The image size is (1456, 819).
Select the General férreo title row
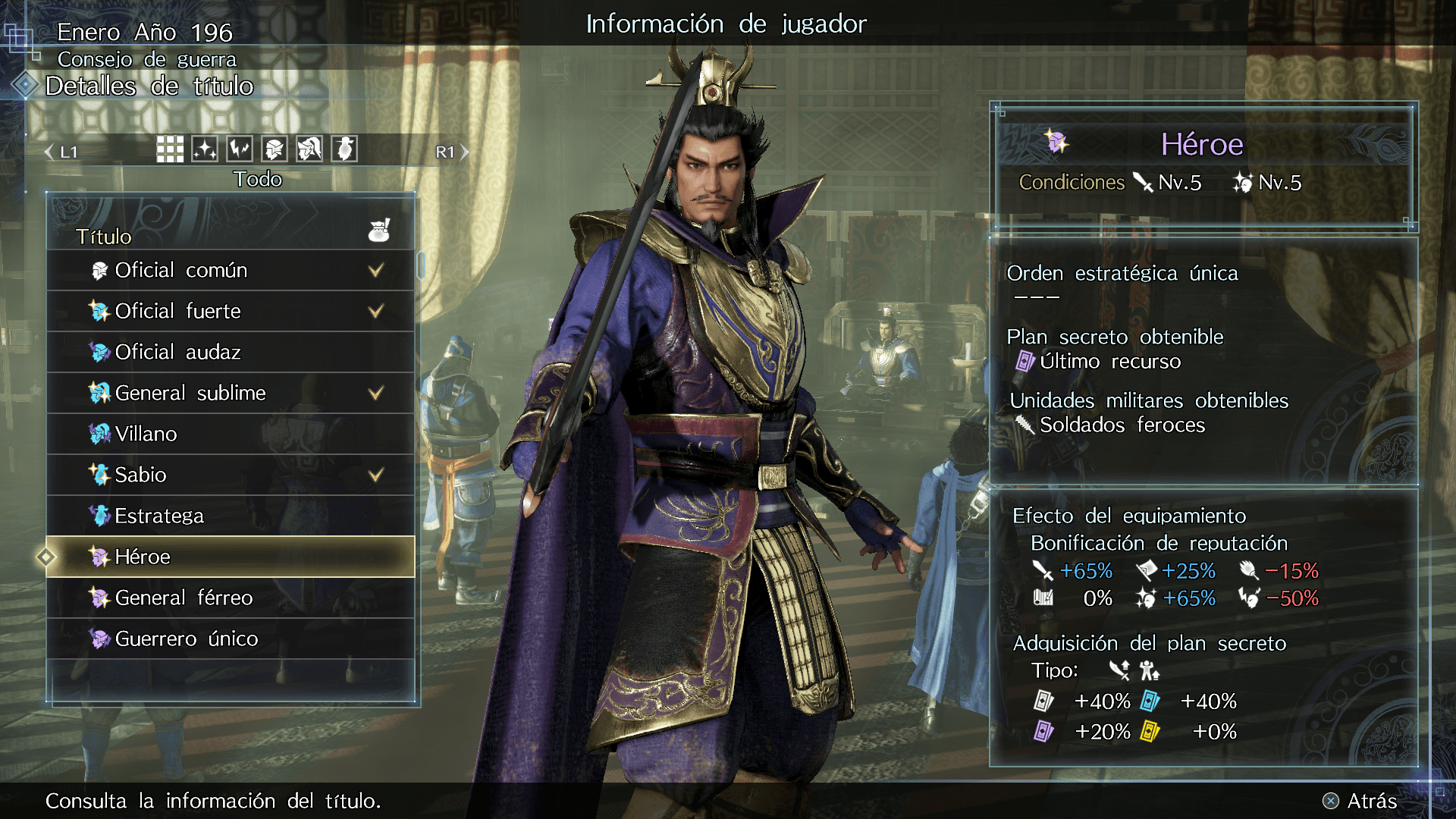point(231,598)
